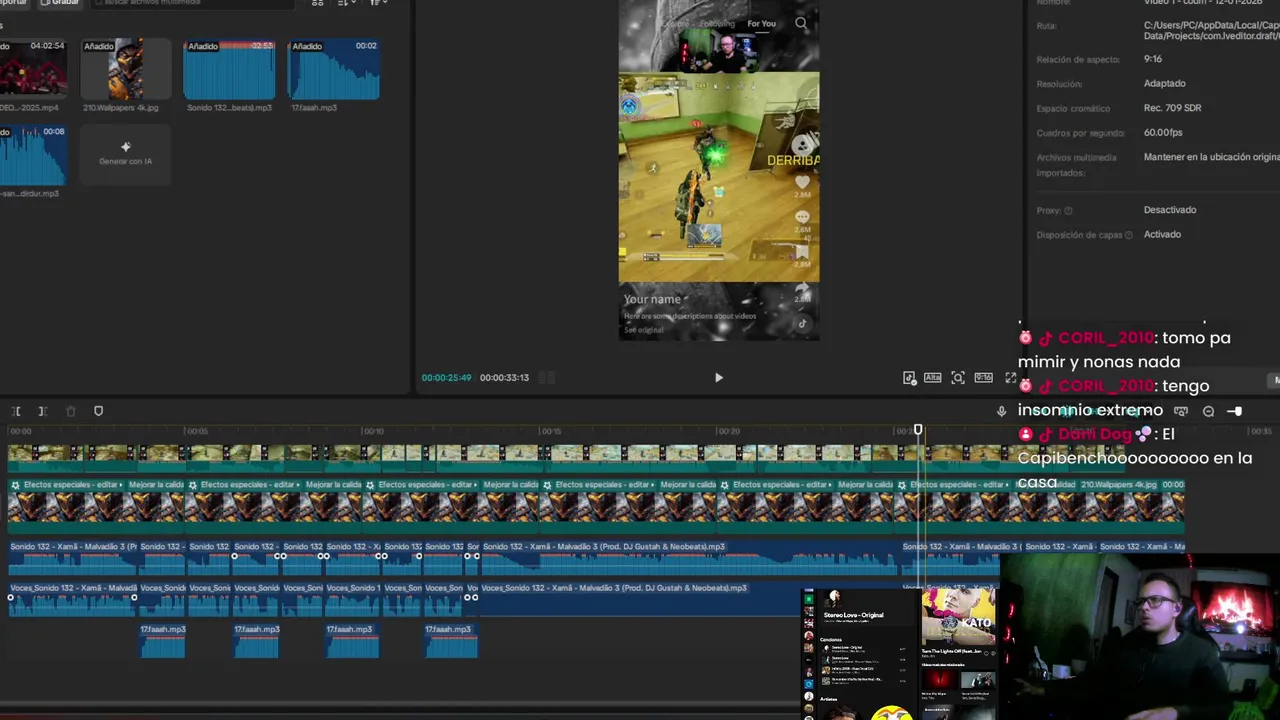Click the 9:16 aspect ratio icon under the preview
1280x720 pixels.
pos(984,378)
